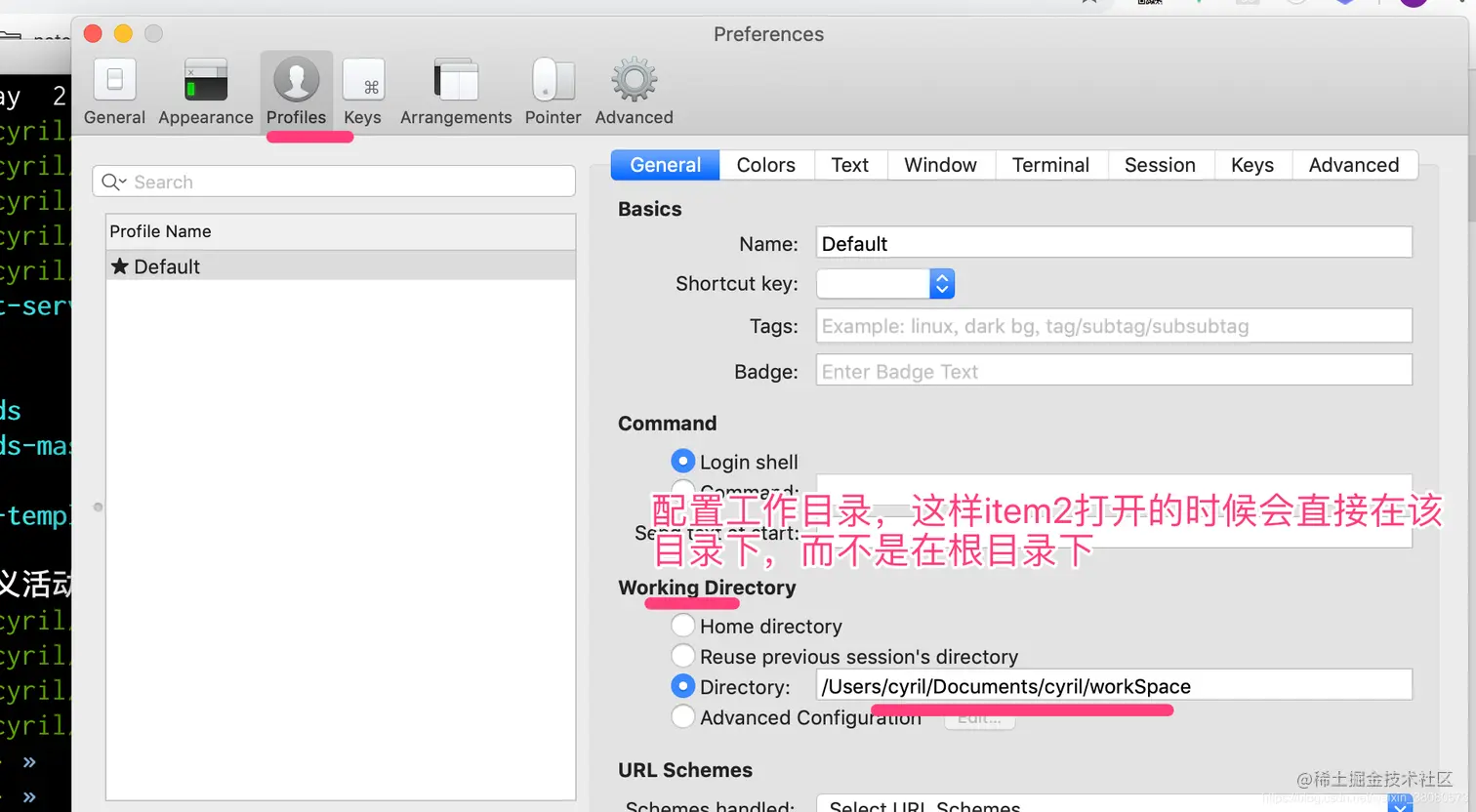1476x812 pixels.
Task: Open the Advanced gear icon in toolbar
Action: point(635,80)
